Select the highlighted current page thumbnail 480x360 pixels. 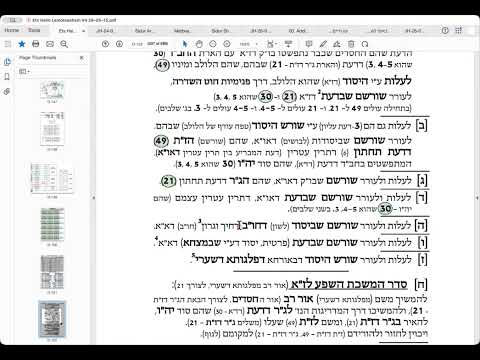tap(52, 319)
